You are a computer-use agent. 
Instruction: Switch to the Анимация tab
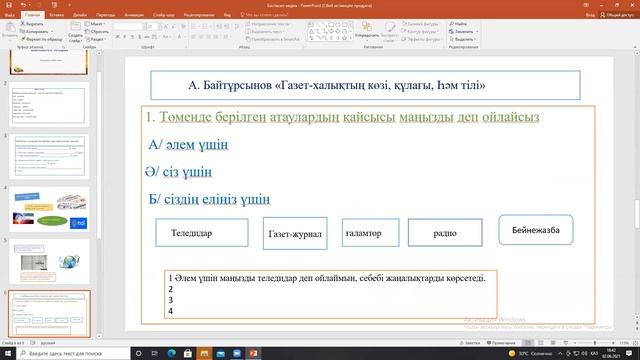[x=134, y=15]
